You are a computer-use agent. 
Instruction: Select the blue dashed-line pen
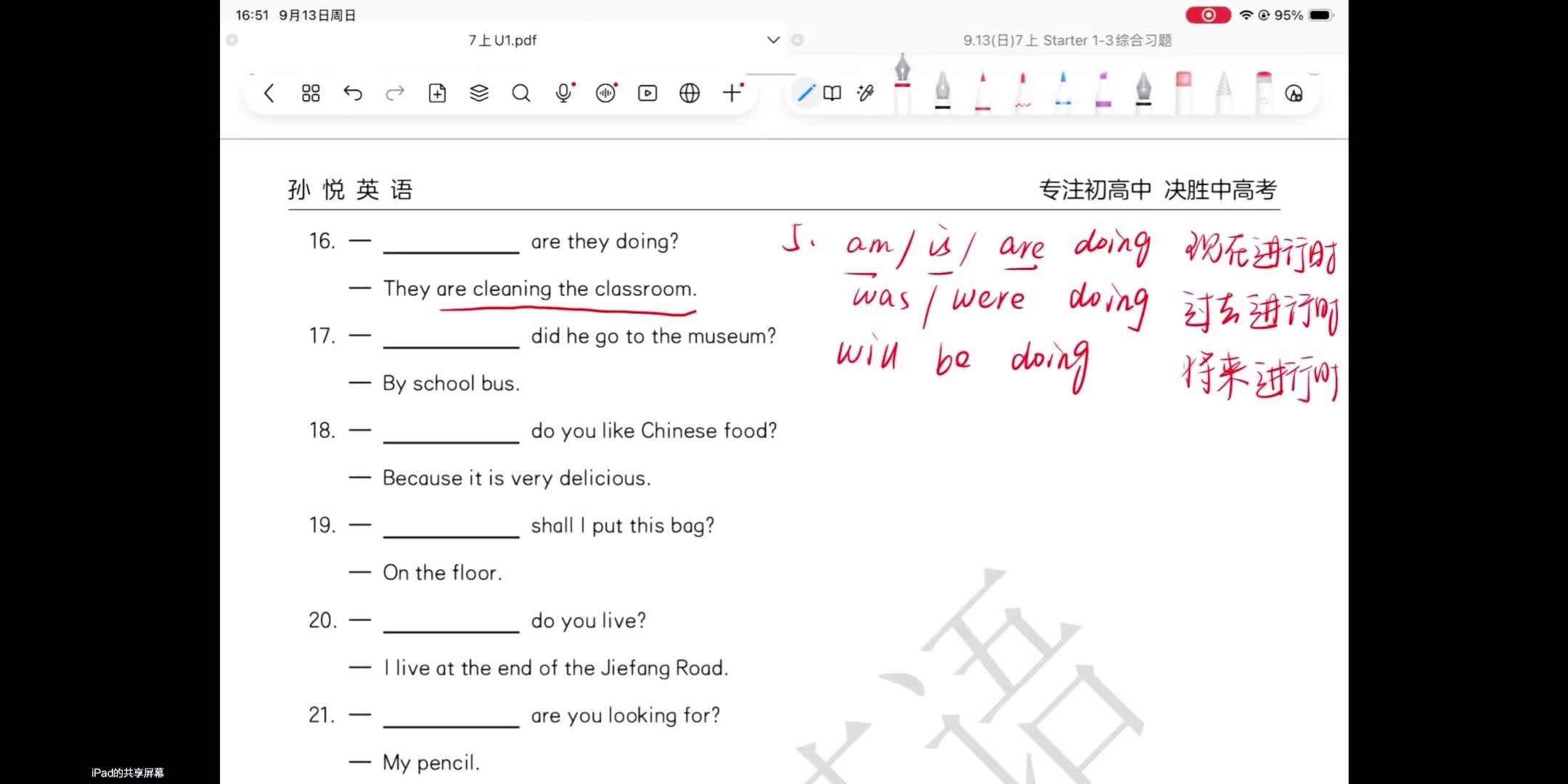(1063, 92)
